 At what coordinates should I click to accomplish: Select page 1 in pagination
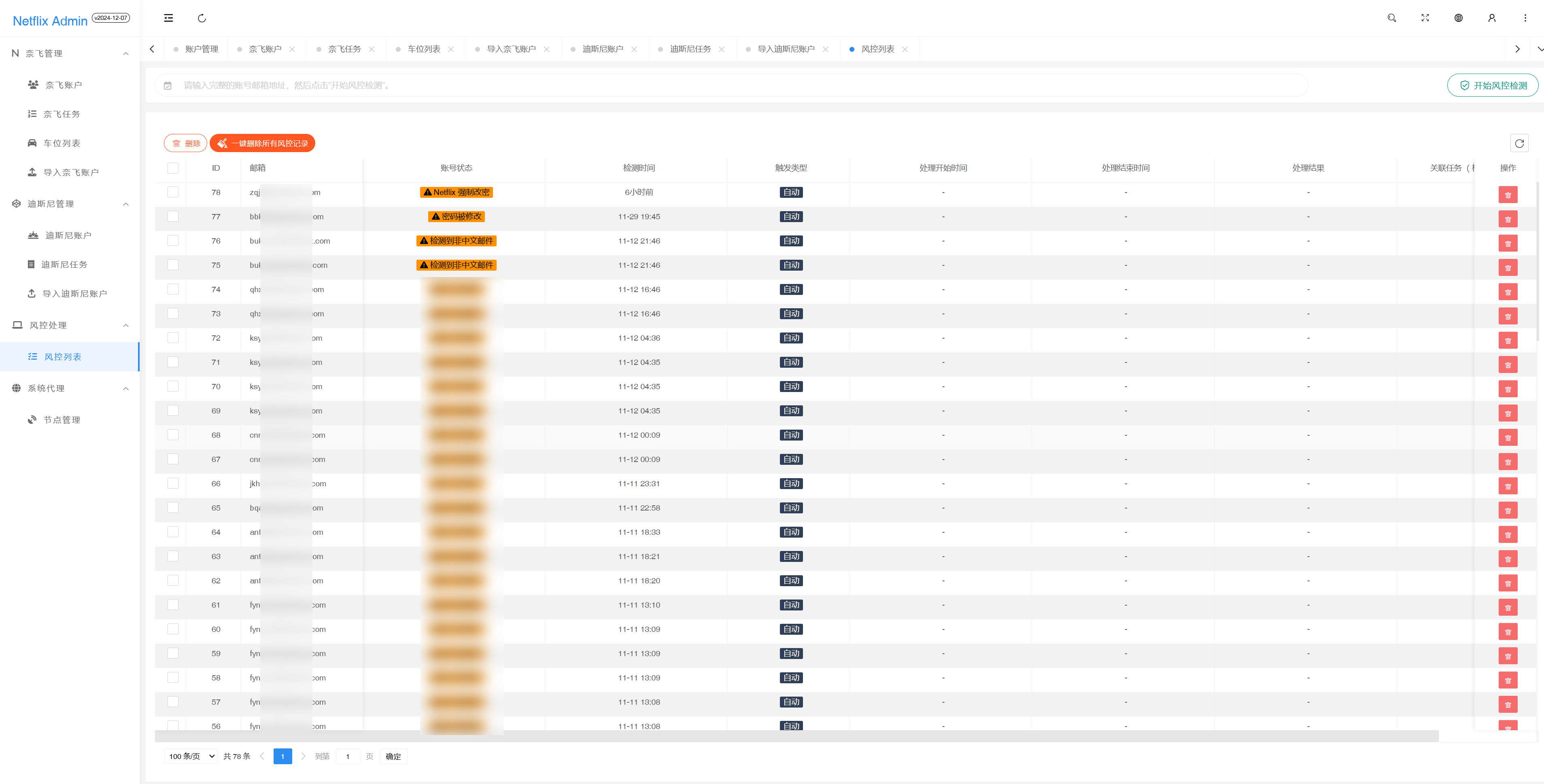click(x=282, y=756)
